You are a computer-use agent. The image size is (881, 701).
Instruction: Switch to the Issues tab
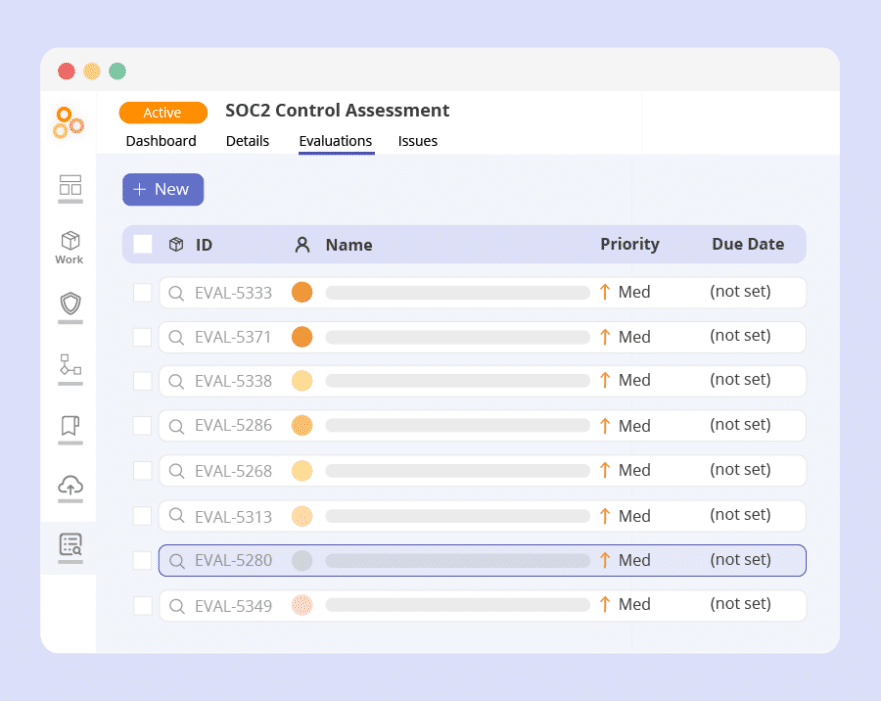[418, 141]
